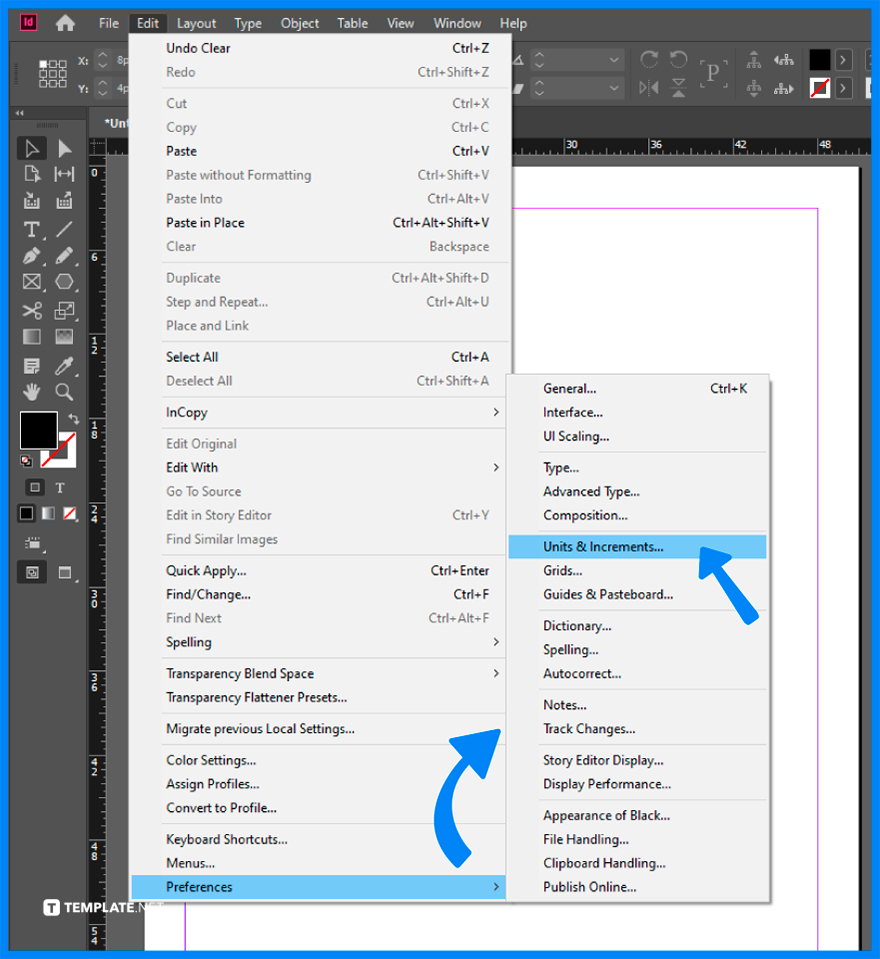Screen dimensions: 880x959
Task: Click the arrow button beside fill swatch
Action: (x=844, y=59)
